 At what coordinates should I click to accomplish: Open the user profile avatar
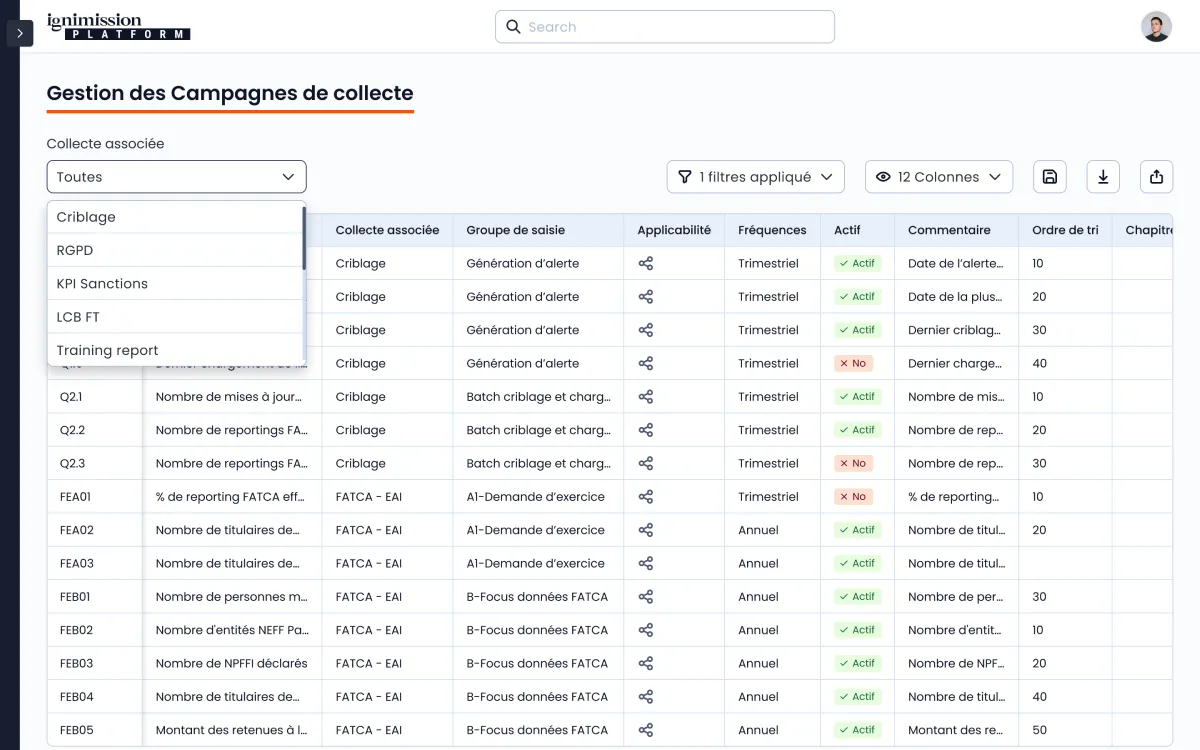tap(1156, 27)
